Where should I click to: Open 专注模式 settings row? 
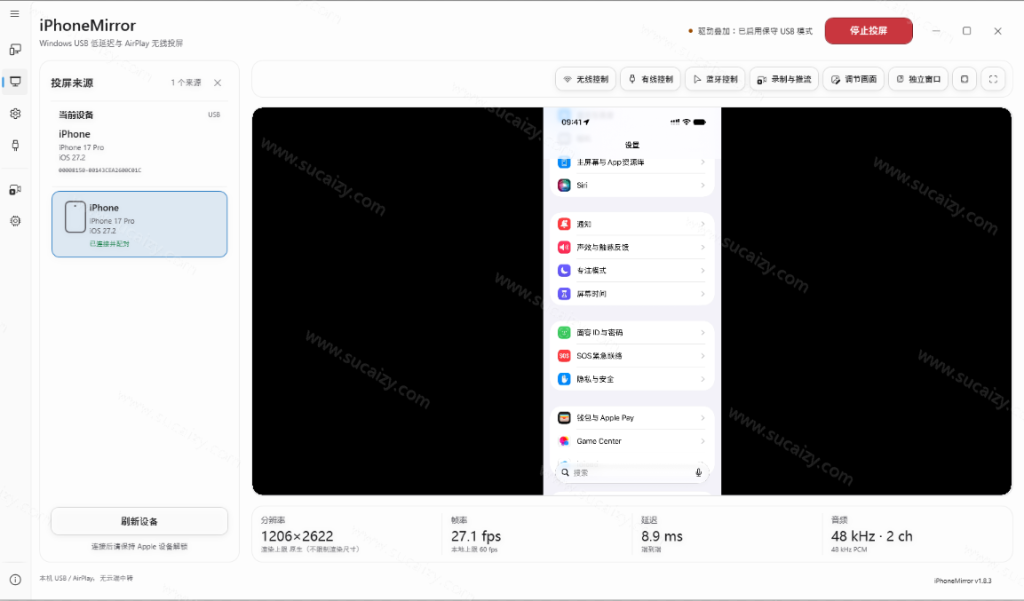click(632, 270)
